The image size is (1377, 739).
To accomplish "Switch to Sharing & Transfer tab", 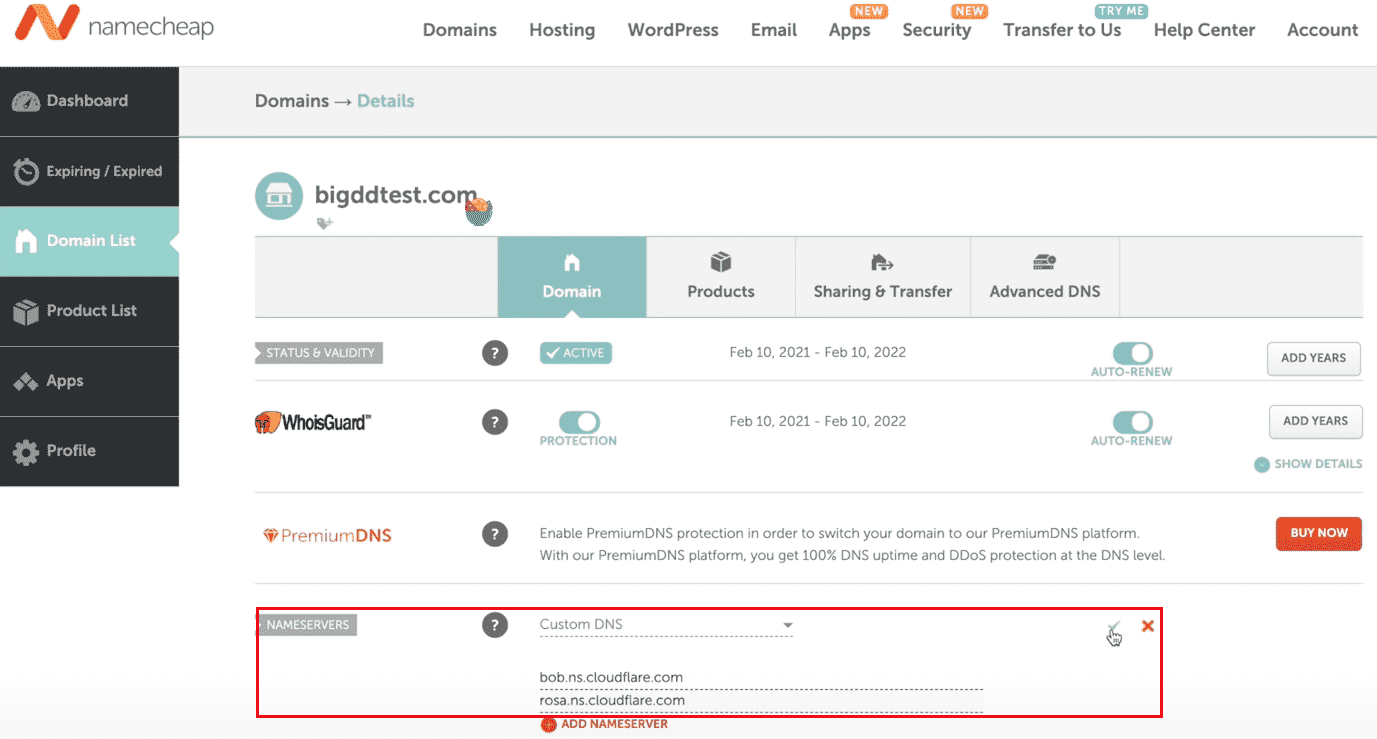I will 883,277.
